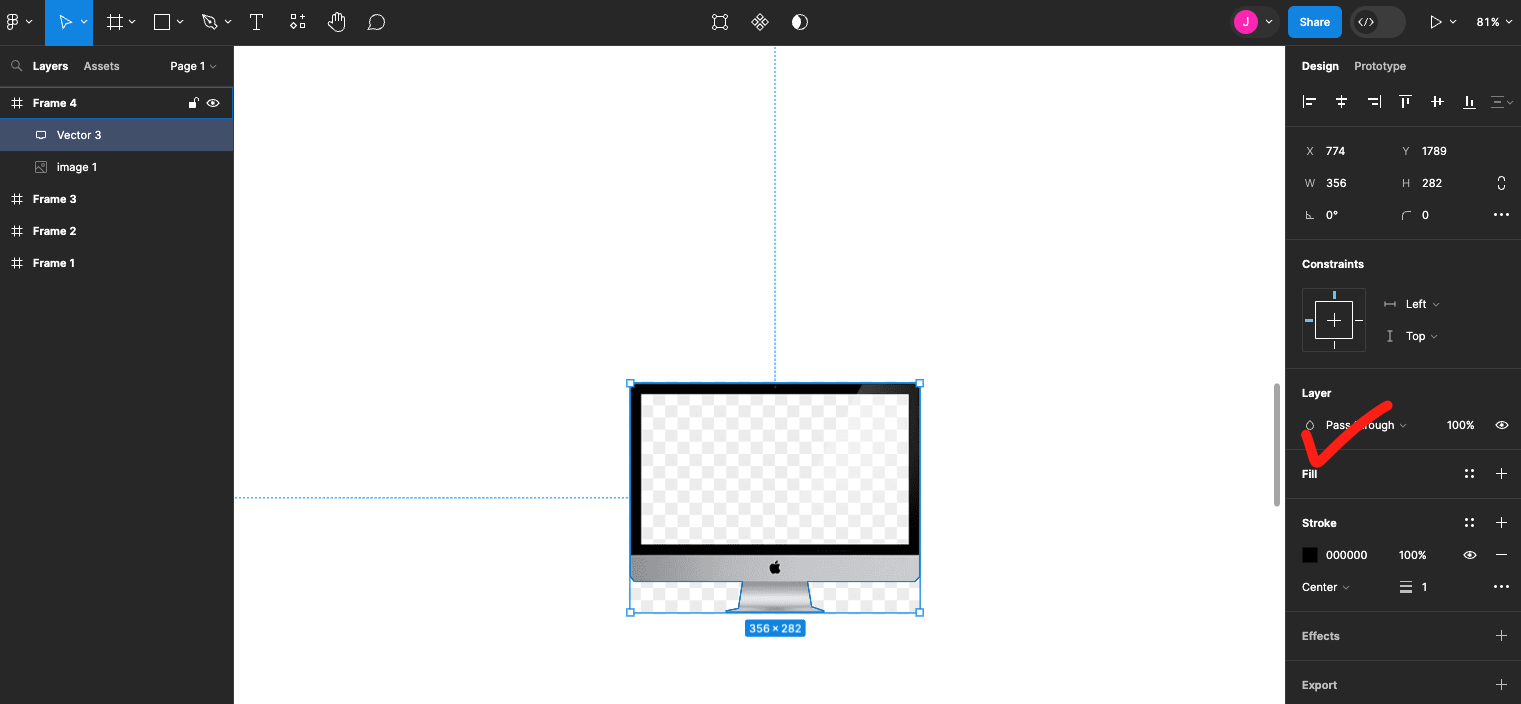
Task: Select the image 1 layer
Action: pos(116,167)
